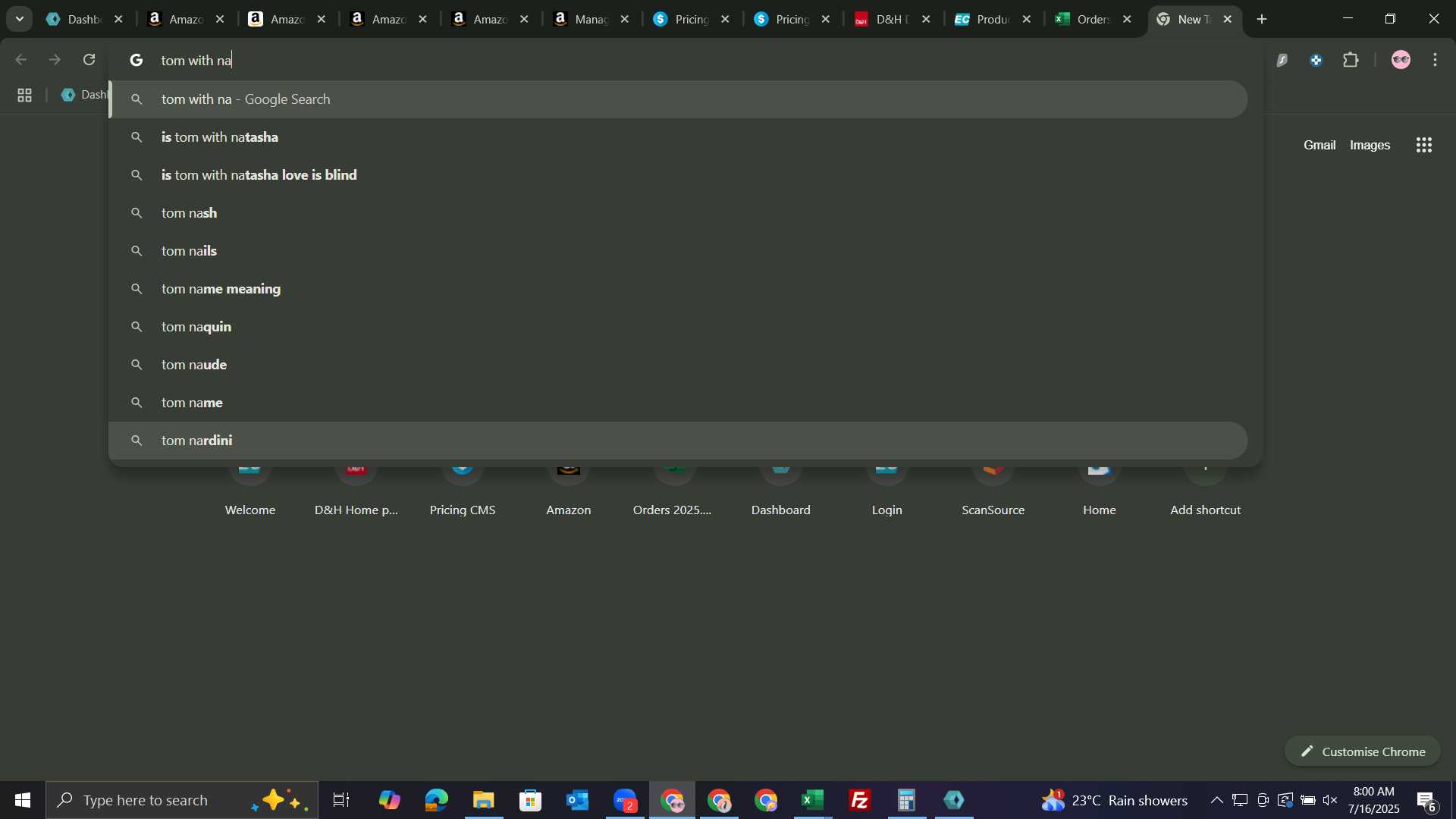Open Microsoft Store from the taskbar
The width and height of the screenshot is (1456, 819).
(530, 800)
